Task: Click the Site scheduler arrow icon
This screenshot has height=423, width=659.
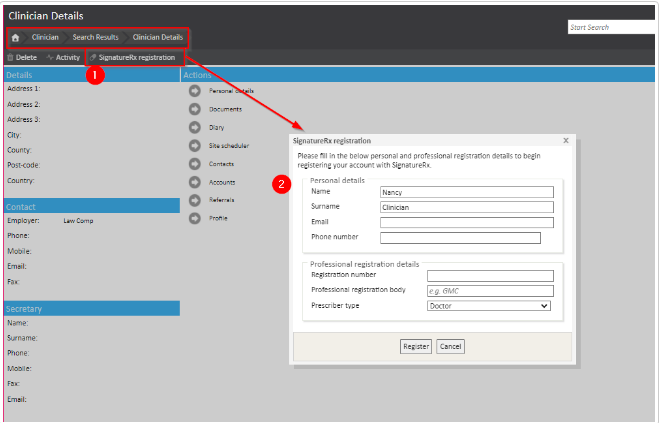Action: pyautogui.click(x=195, y=146)
